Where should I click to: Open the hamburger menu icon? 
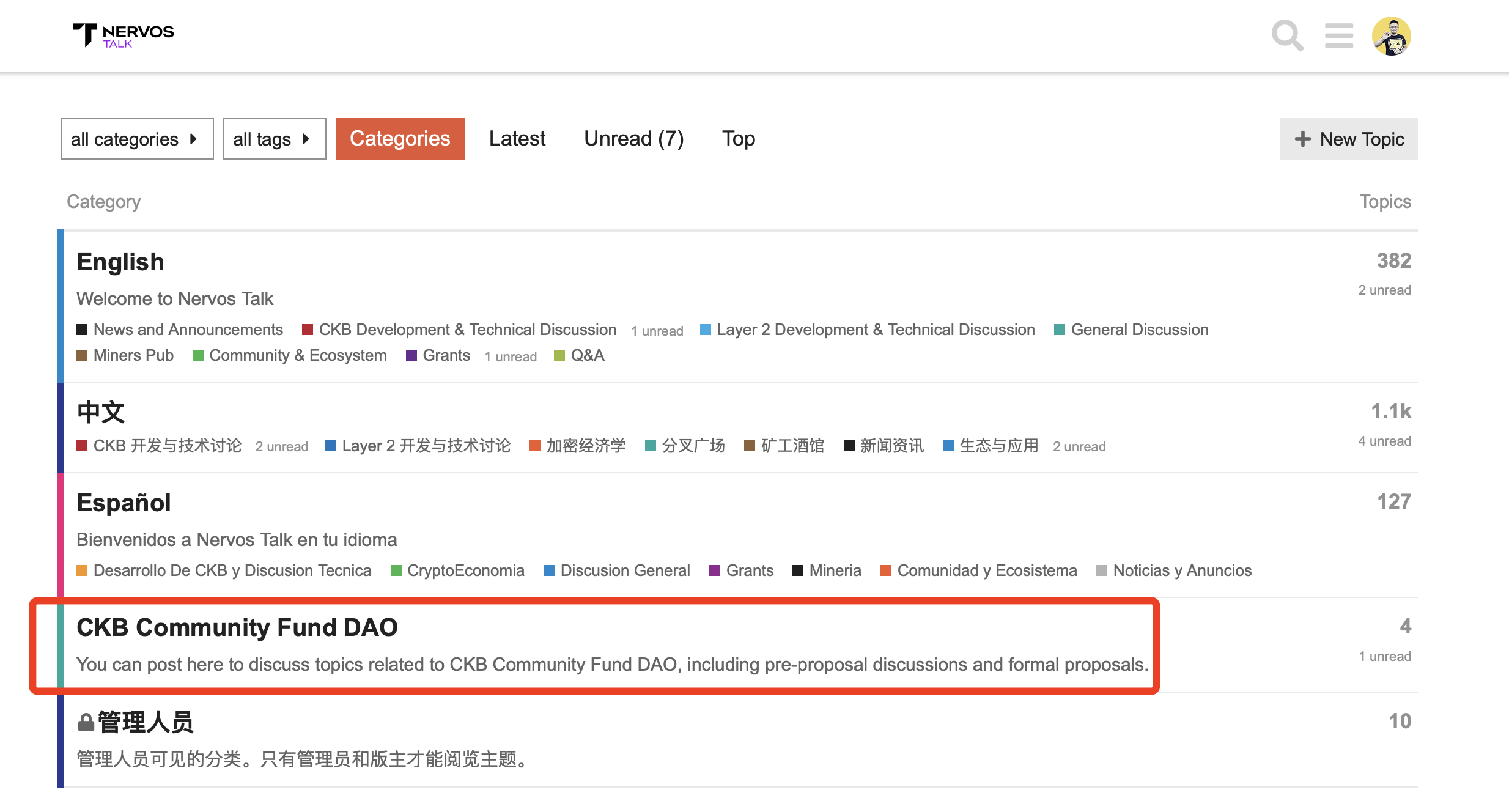(x=1338, y=36)
